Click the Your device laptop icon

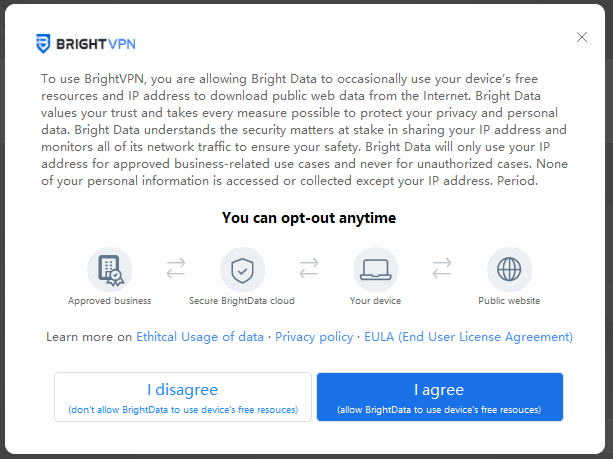click(x=375, y=269)
